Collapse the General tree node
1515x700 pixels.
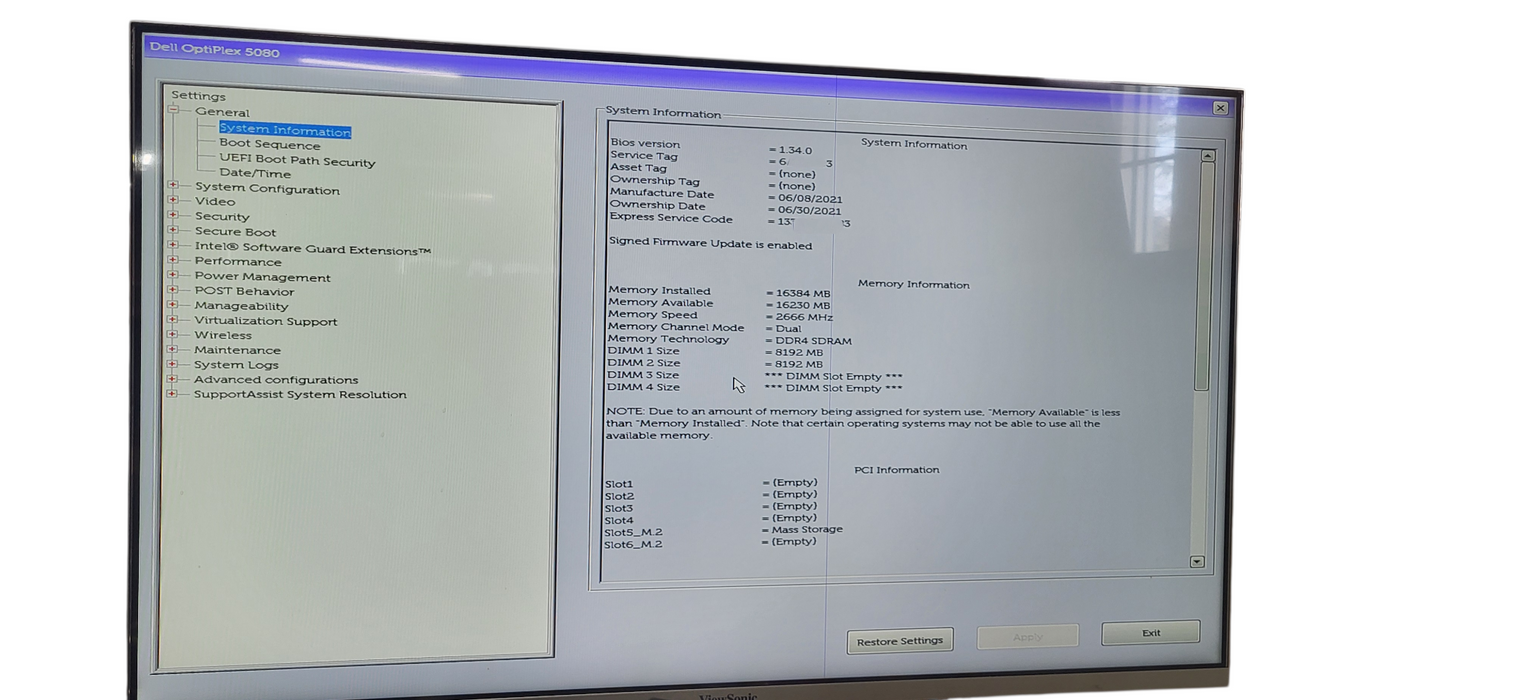point(173,111)
